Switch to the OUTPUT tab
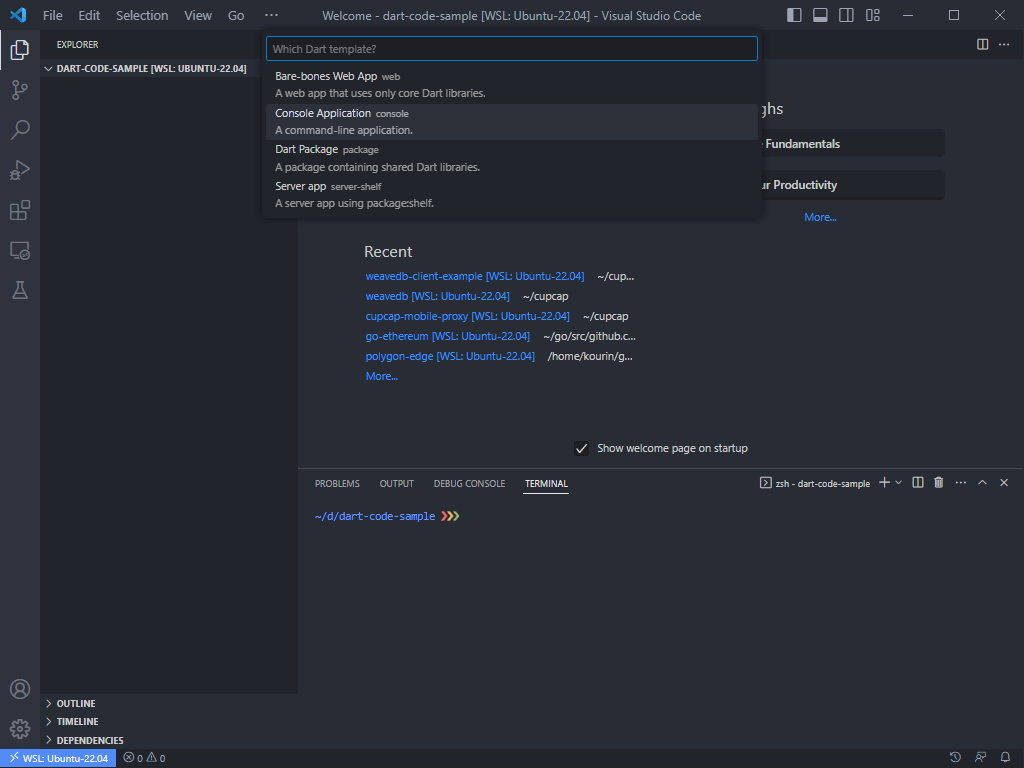 tap(396, 483)
